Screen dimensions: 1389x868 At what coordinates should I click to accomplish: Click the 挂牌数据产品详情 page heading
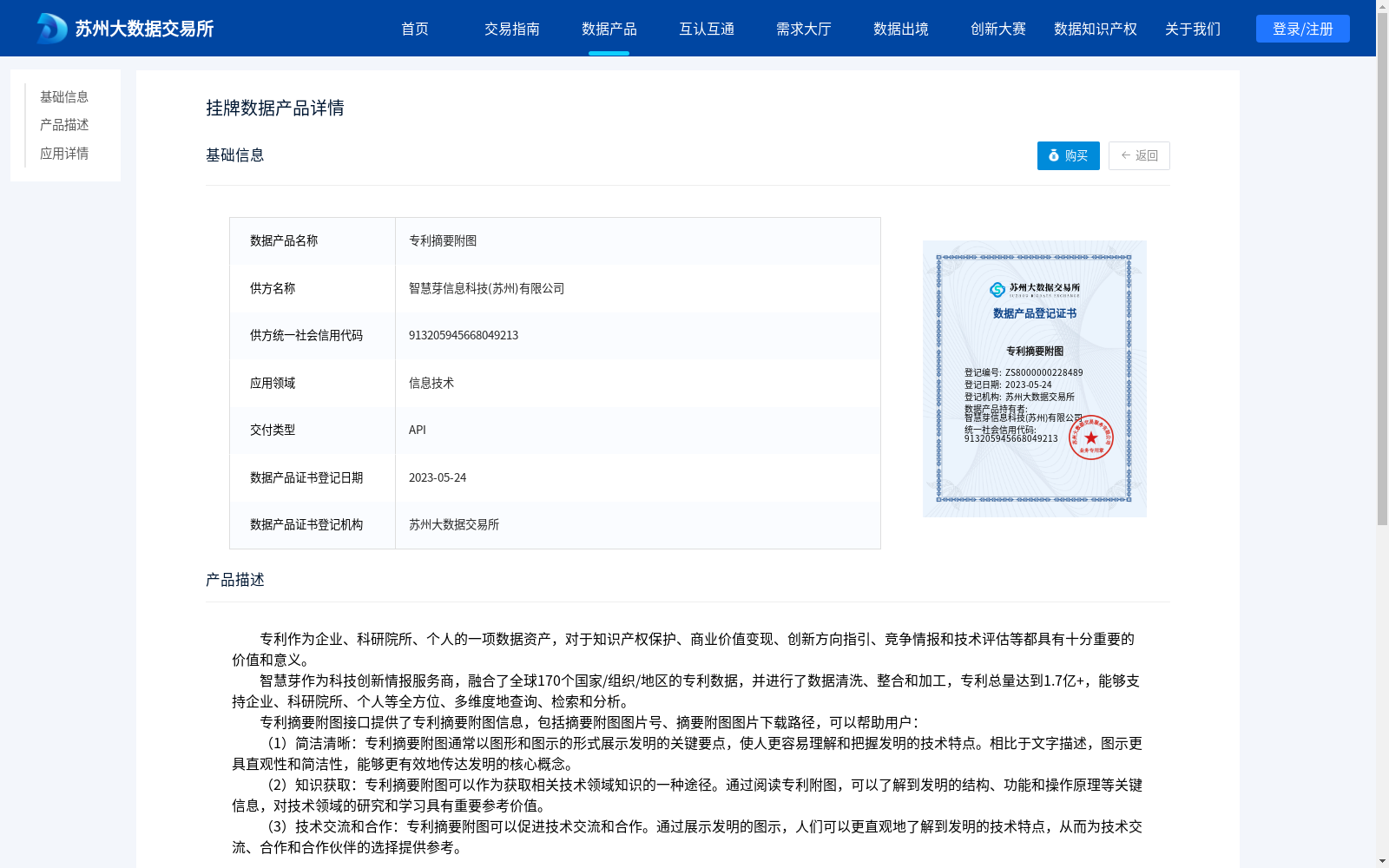(x=275, y=108)
